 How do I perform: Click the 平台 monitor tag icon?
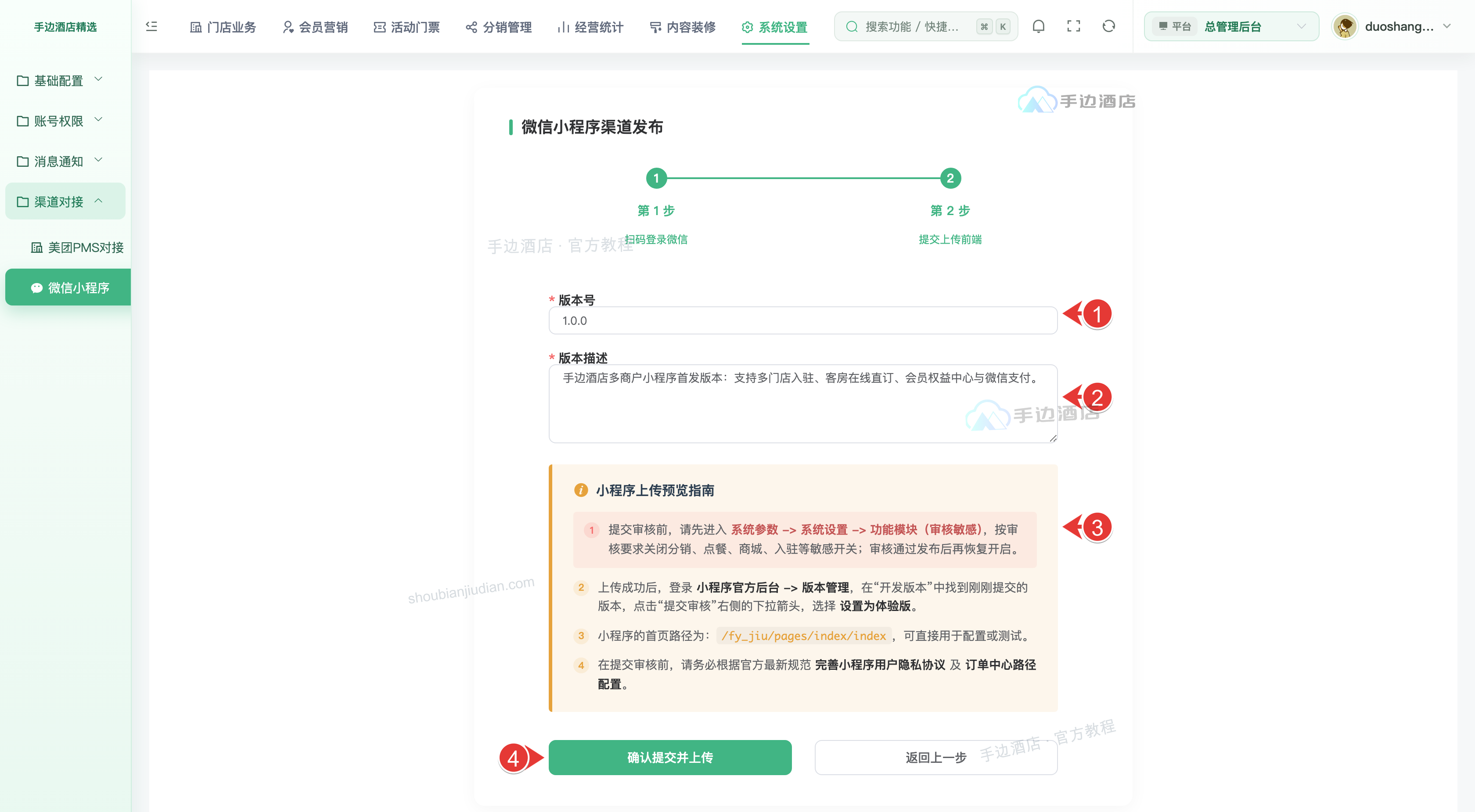click(1163, 26)
